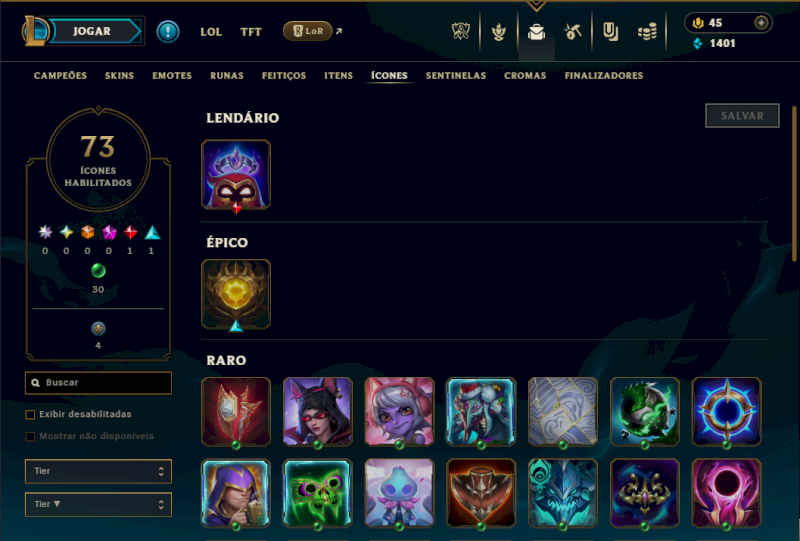Click the blue exclamation alert icon
The height and width of the screenshot is (541, 800).
click(x=168, y=32)
